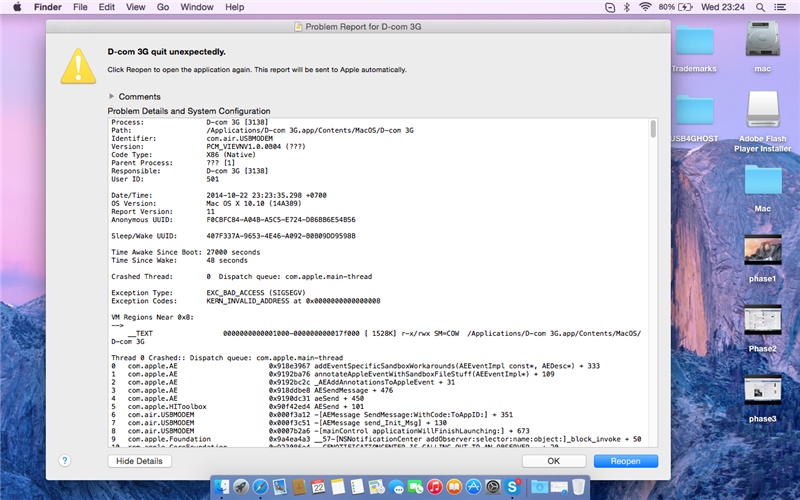Open the Bluetooth status menu
The height and width of the screenshot is (500, 800).
[x=626, y=7]
